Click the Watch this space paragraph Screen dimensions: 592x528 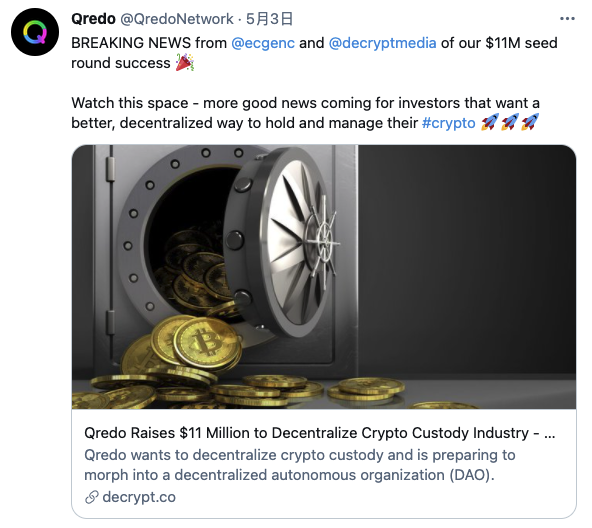pyautogui.click(x=305, y=113)
